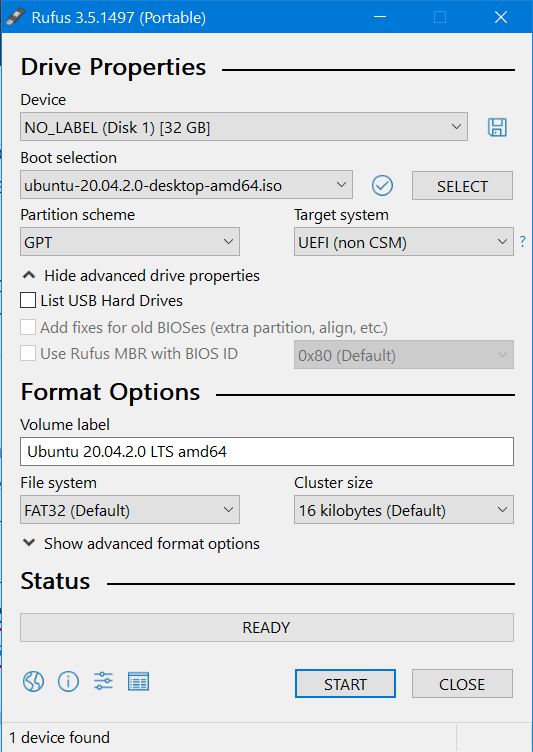Viewport: 533px width, 752px height.
Task: Click the ISO checksum checkmark icon
Action: pyautogui.click(x=382, y=186)
